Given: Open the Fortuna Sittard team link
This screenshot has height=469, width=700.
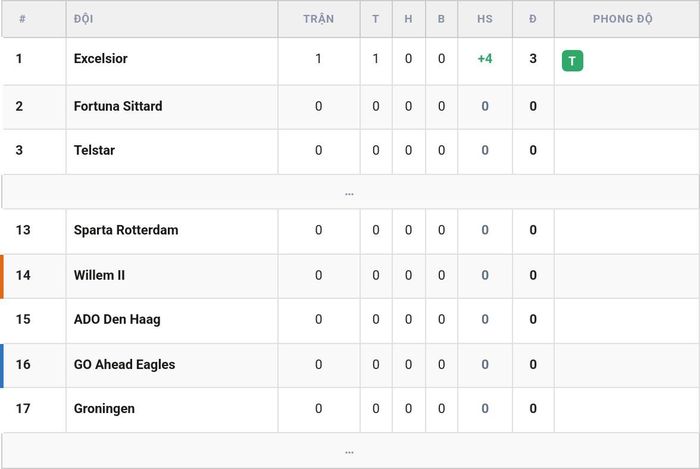Looking at the screenshot, I should pyautogui.click(x=118, y=106).
